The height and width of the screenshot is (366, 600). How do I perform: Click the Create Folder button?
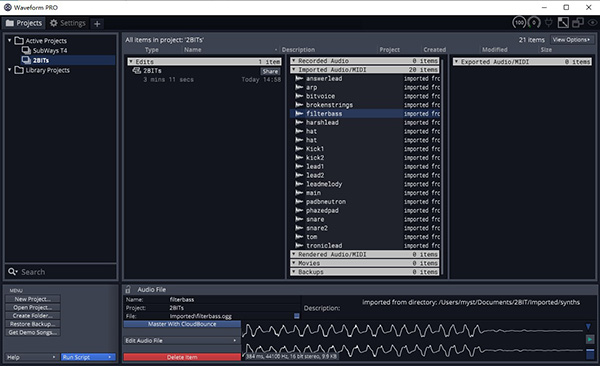33,316
